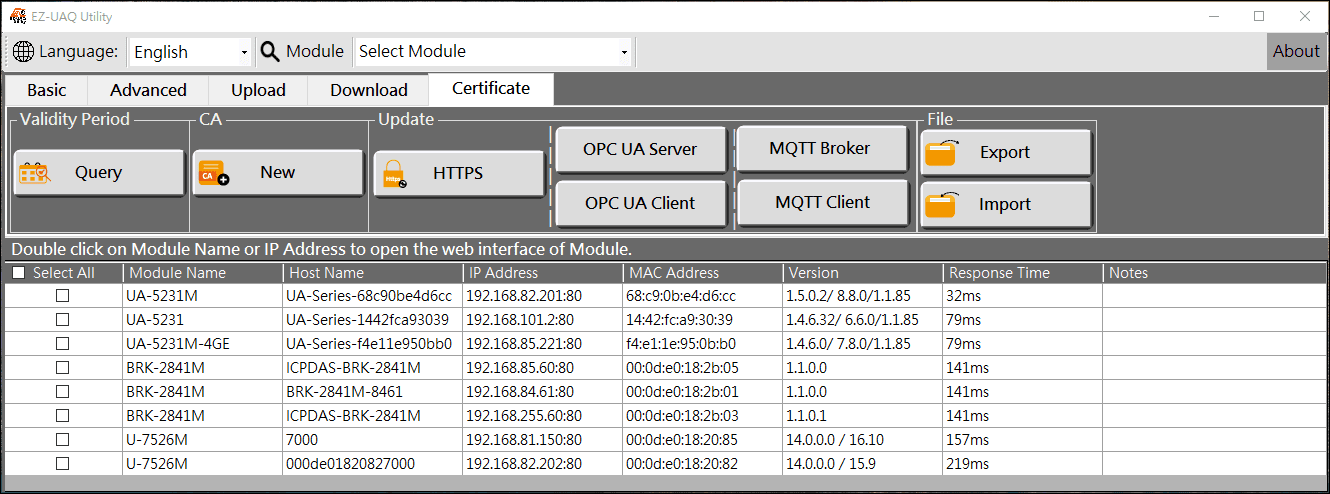Tick checkbox for UA-5231M-4GE row
Image resolution: width=1330 pixels, height=494 pixels.
pyautogui.click(x=62, y=344)
